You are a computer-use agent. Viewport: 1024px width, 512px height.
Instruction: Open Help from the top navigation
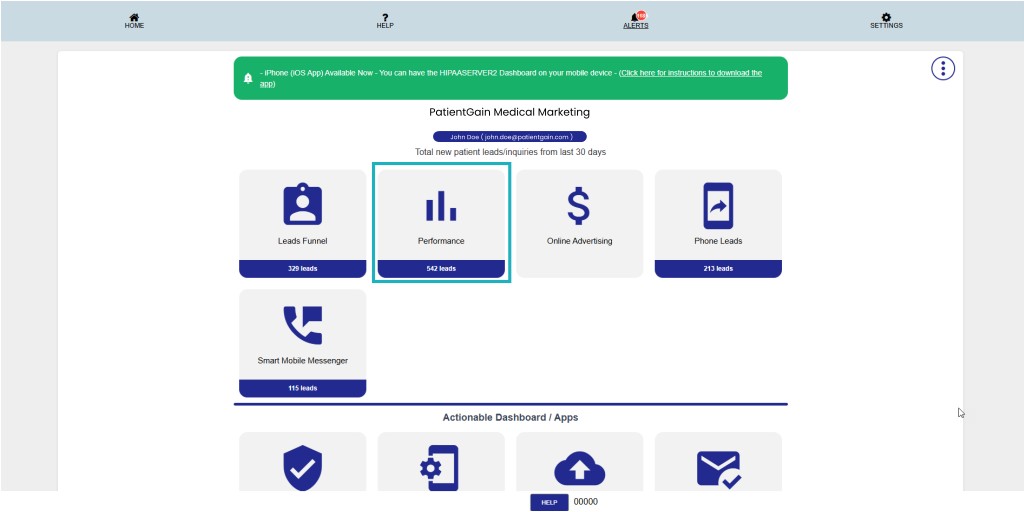tap(385, 20)
